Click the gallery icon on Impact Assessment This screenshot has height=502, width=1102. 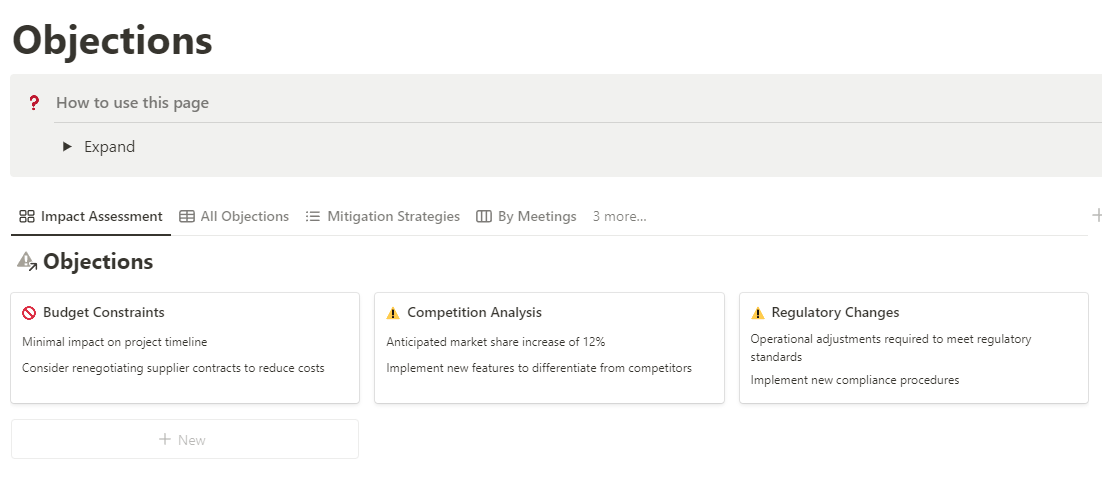pyautogui.click(x=27, y=216)
